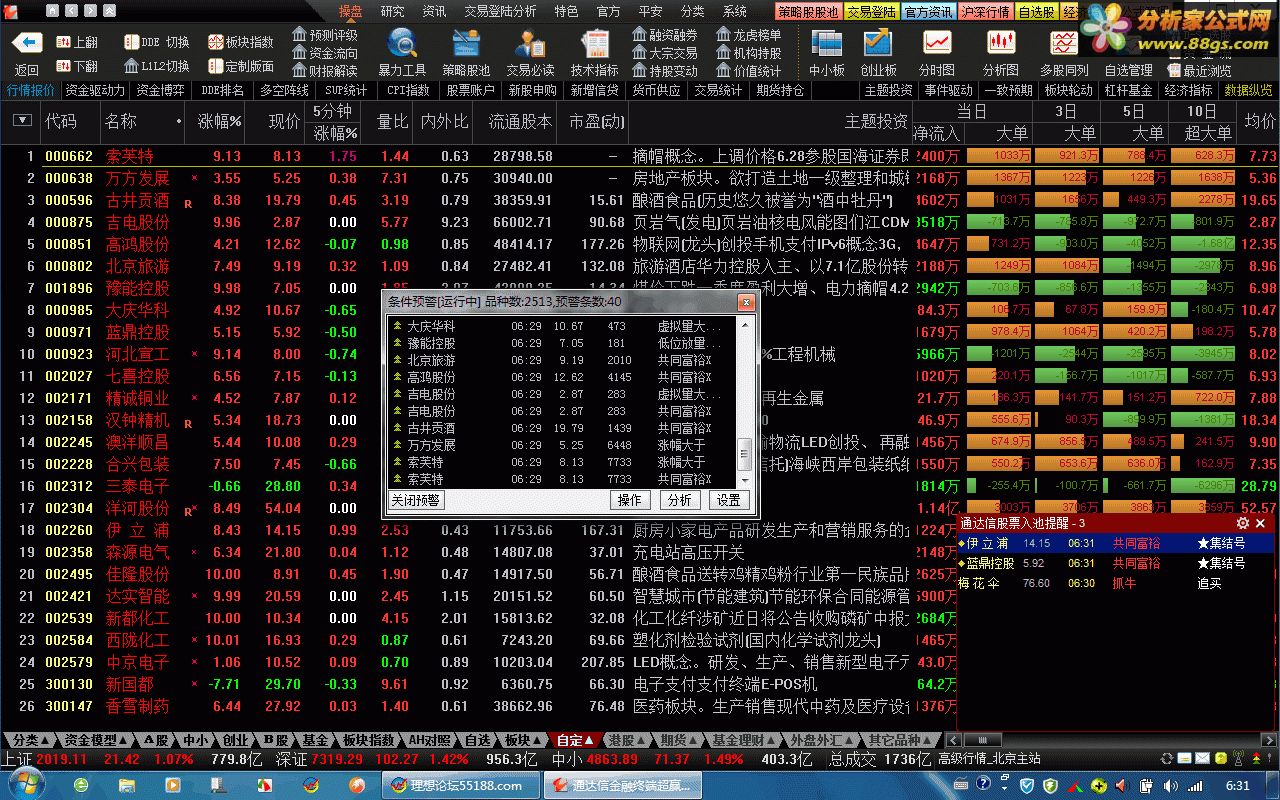Expand the 基金理财 bottom tab
The height and width of the screenshot is (800, 1280).
pos(743,740)
